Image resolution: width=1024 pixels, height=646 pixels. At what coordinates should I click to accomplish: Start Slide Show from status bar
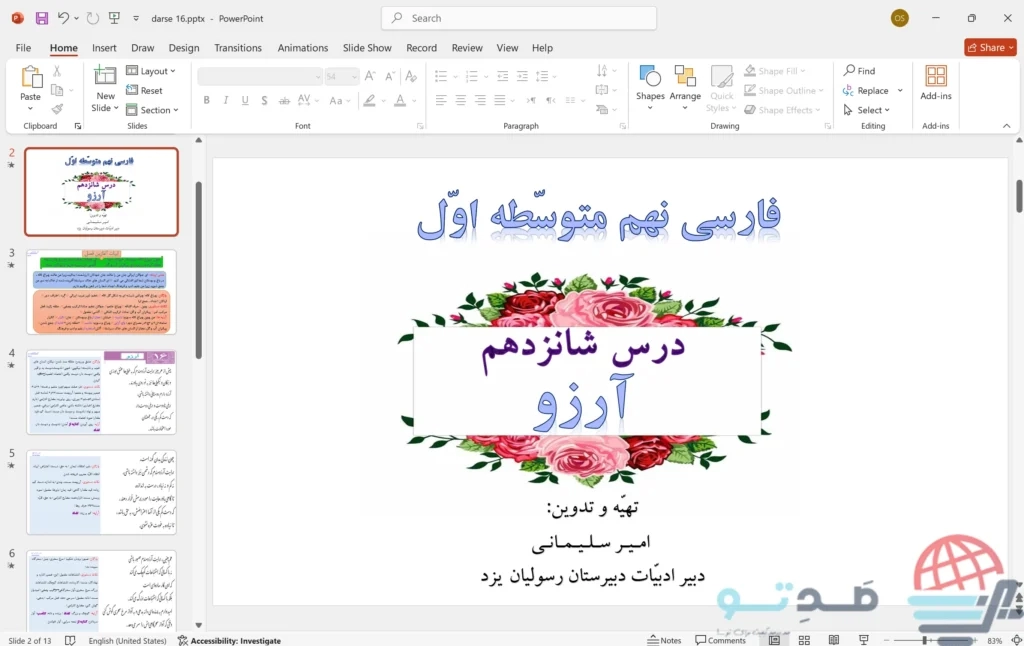(863, 640)
